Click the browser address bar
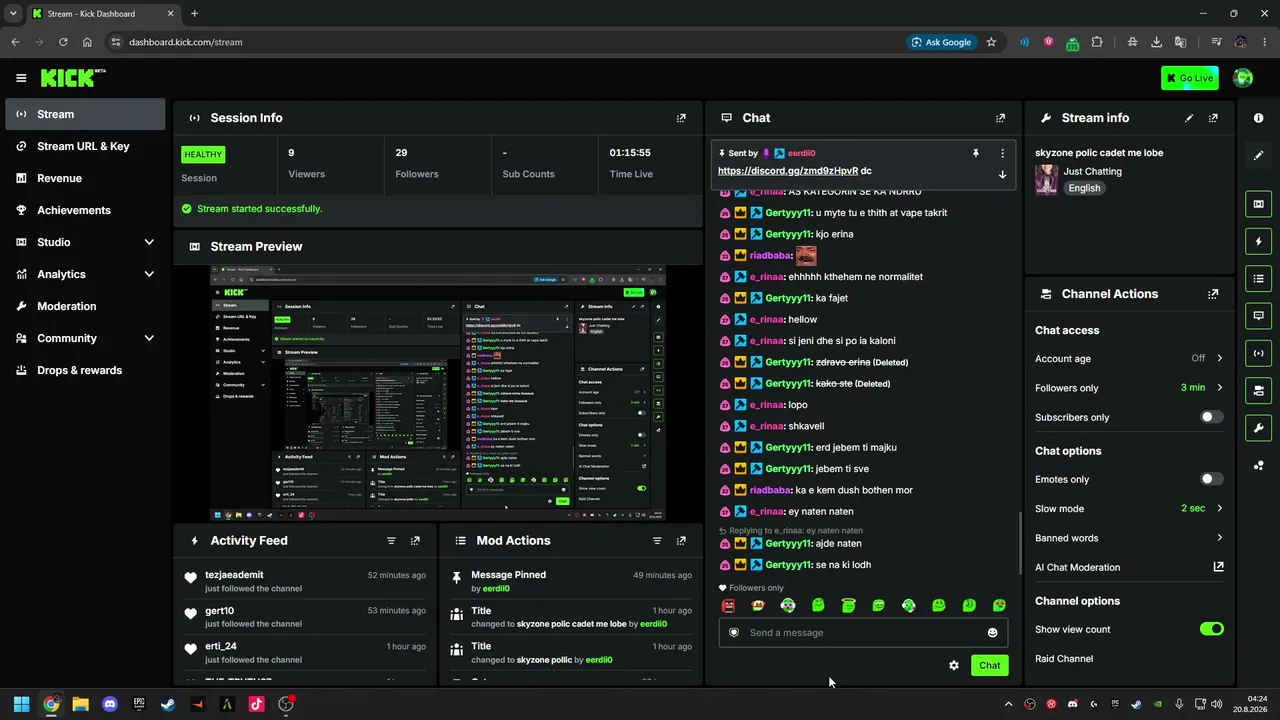 pyautogui.click(x=500, y=42)
